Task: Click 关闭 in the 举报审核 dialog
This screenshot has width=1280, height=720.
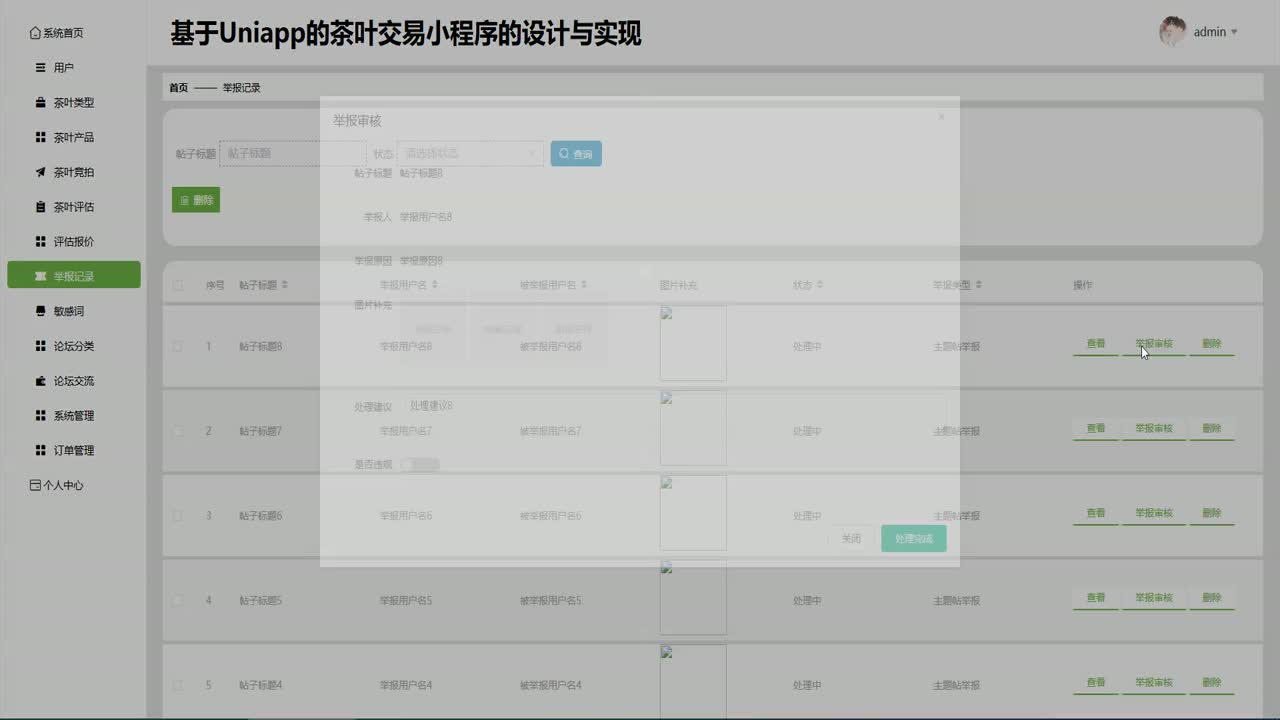Action: click(x=851, y=538)
